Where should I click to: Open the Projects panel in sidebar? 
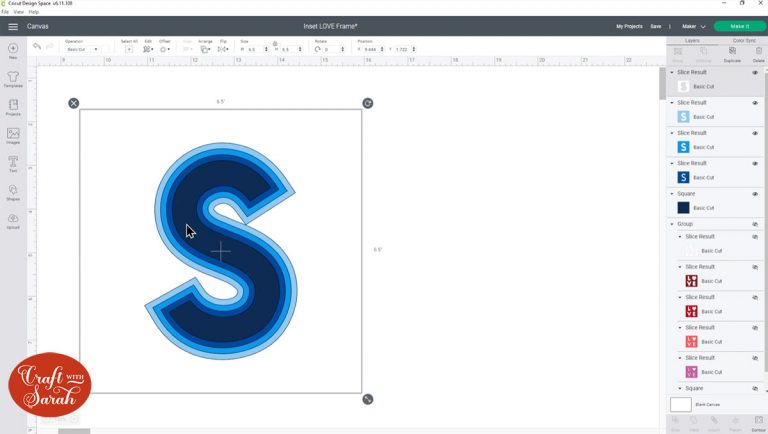pyautogui.click(x=13, y=105)
